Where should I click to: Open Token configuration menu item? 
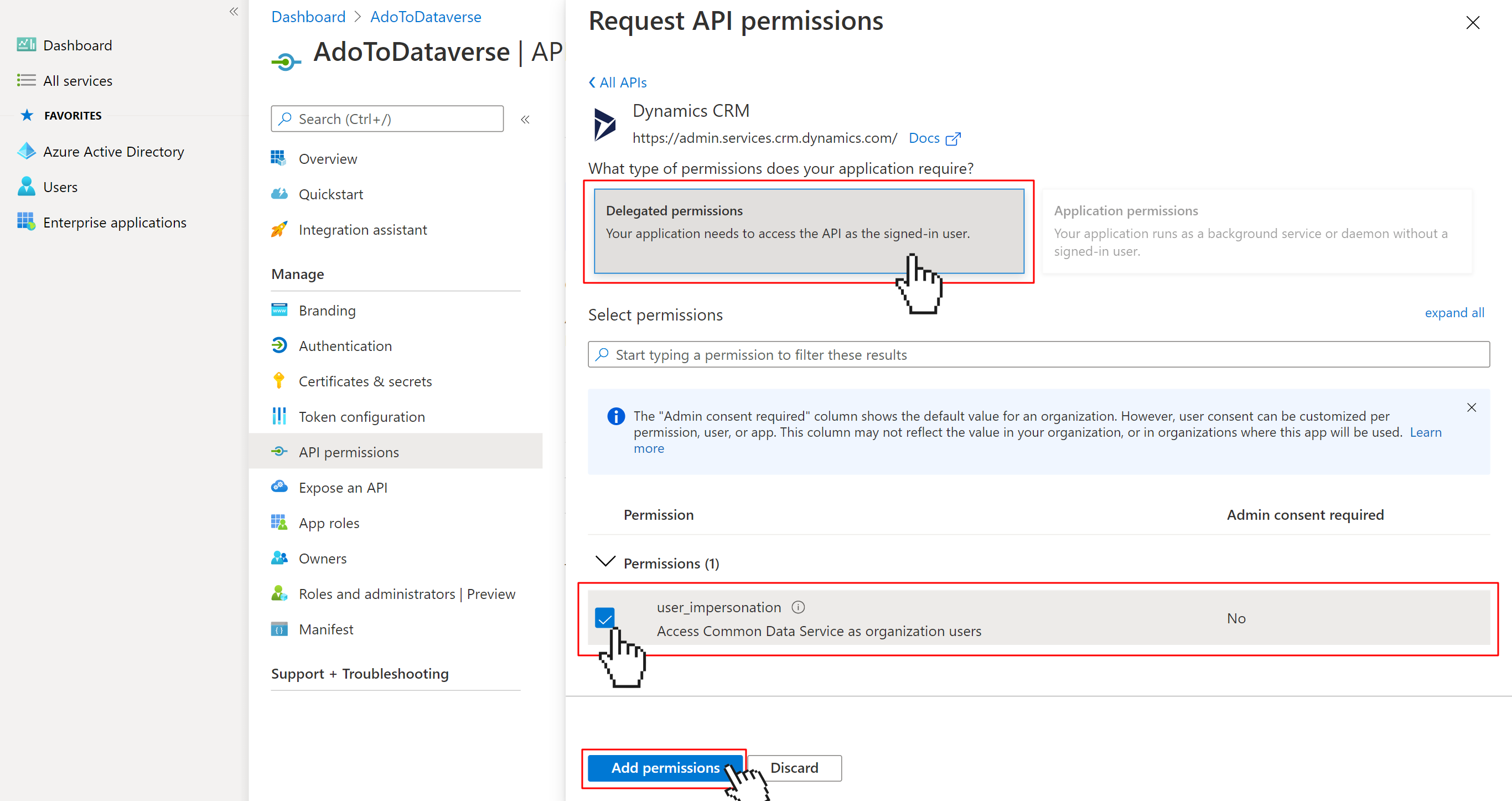(x=363, y=416)
